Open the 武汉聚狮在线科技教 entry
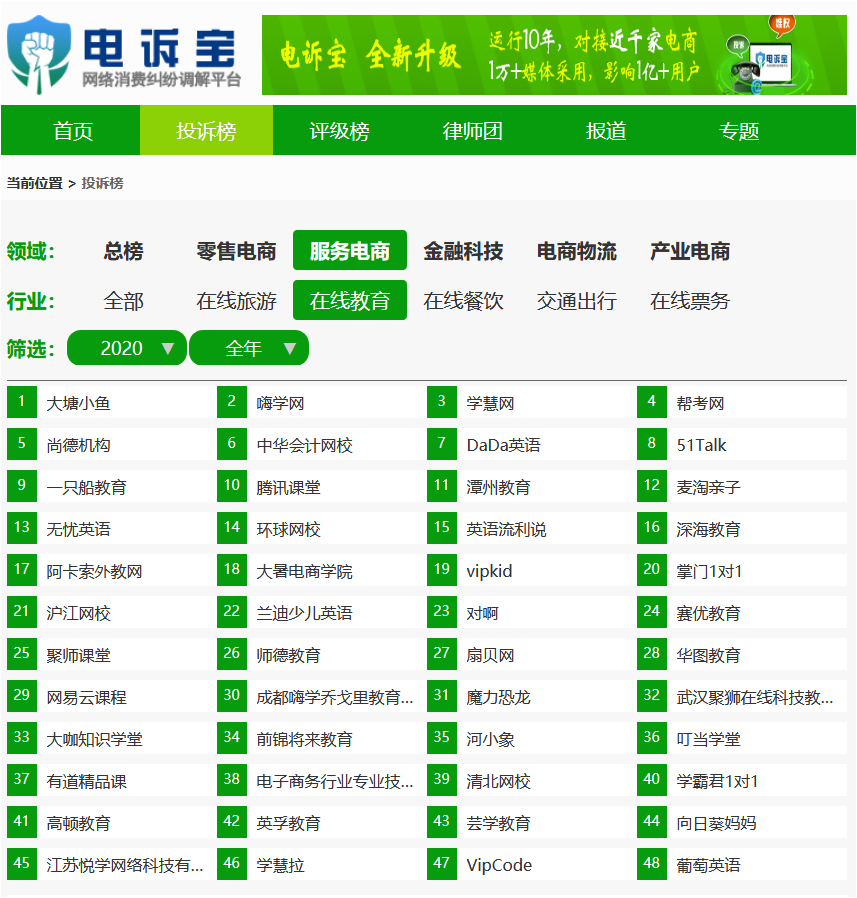This screenshot has width=857, height=898. pos(742,696)
